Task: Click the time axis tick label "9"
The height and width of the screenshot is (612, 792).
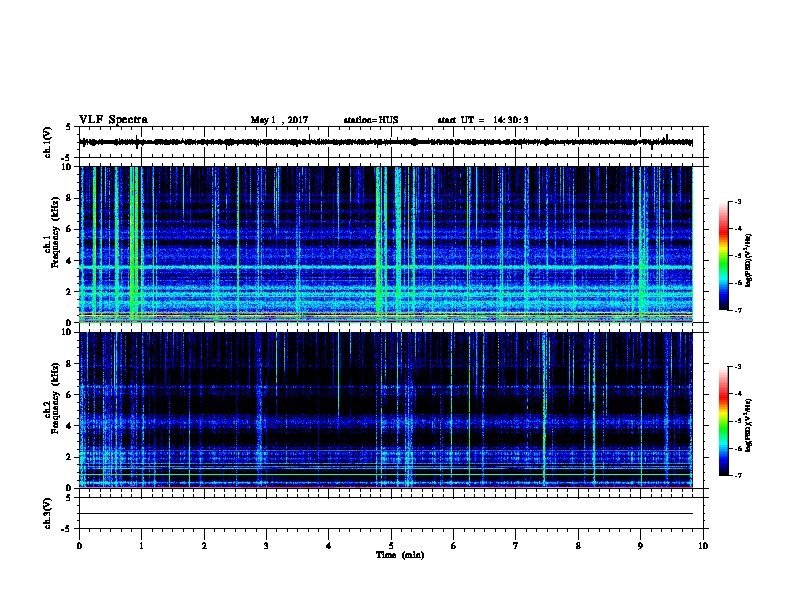Action: click(640, 546)
